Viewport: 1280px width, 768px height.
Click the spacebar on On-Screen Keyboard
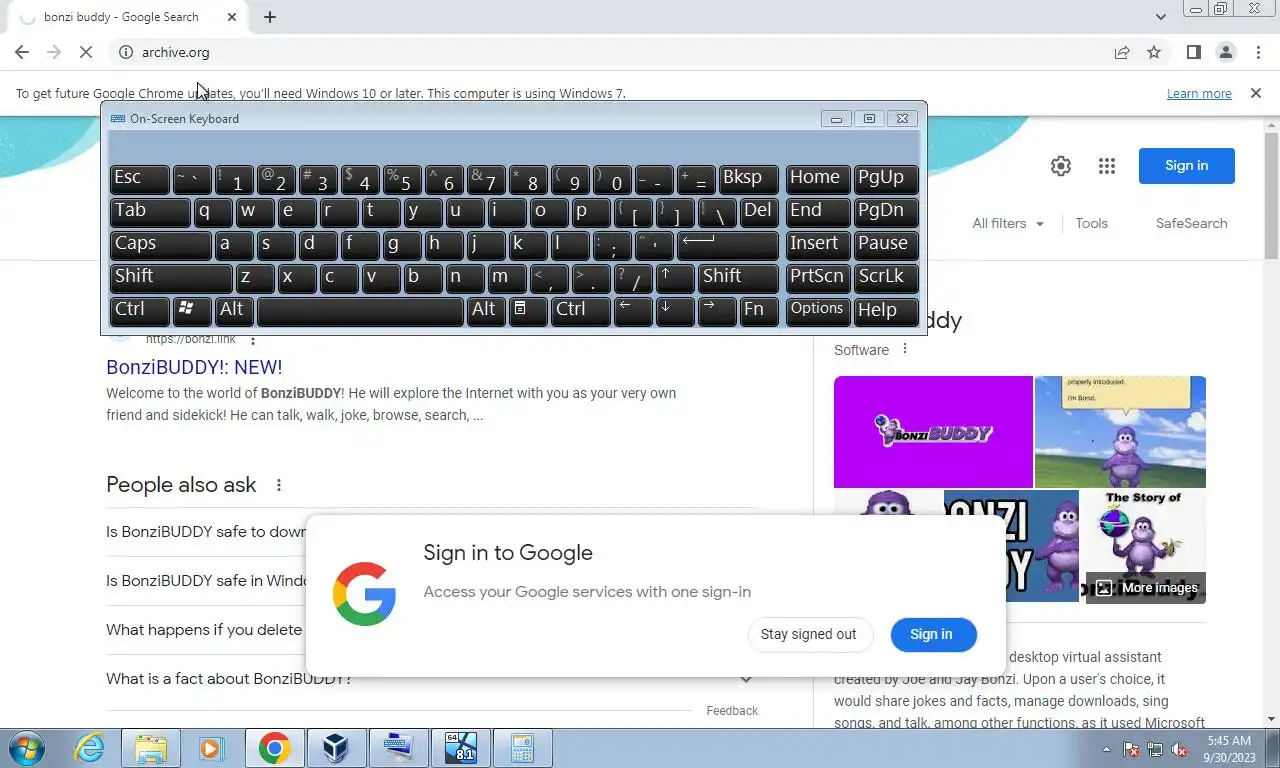(360, 311)
